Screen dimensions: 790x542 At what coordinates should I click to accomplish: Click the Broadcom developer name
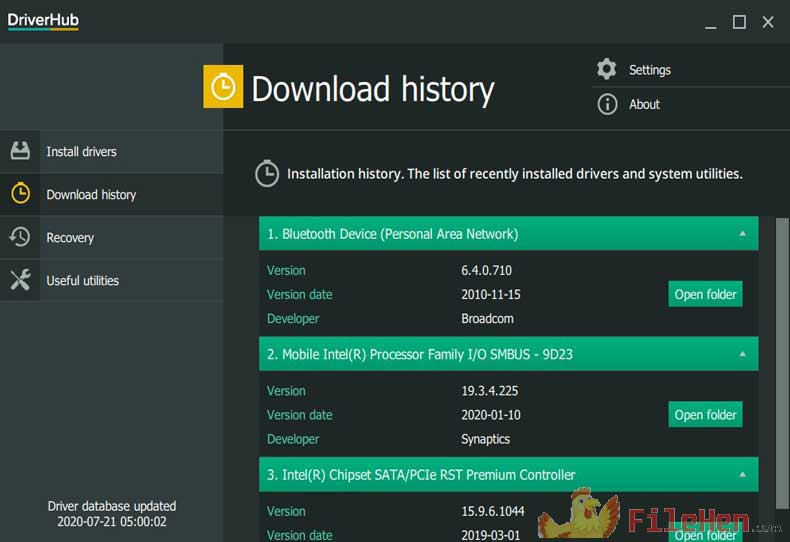point(487,319)
